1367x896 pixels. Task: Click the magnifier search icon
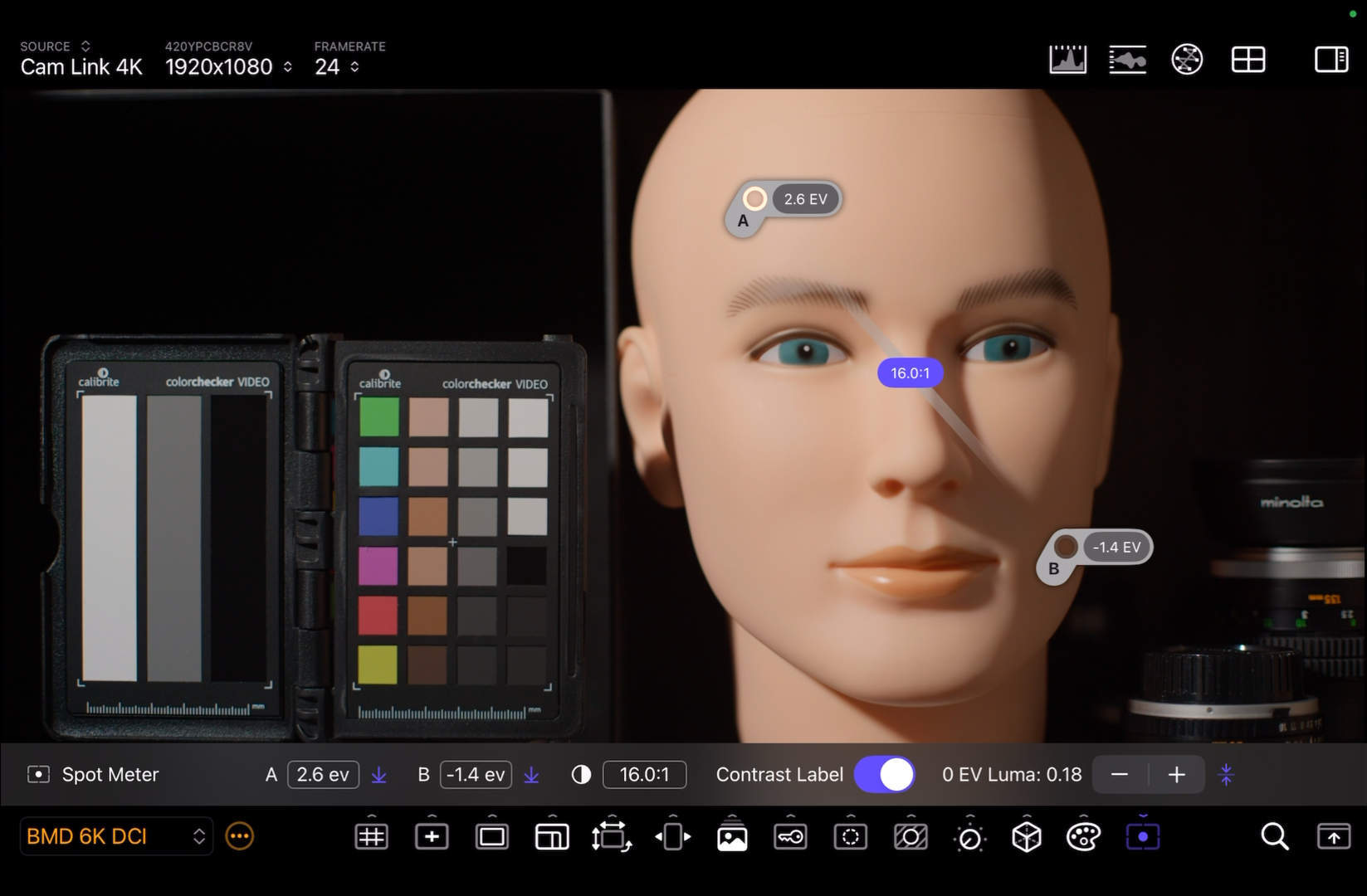pyautogui.click(x=1274, y=836)
